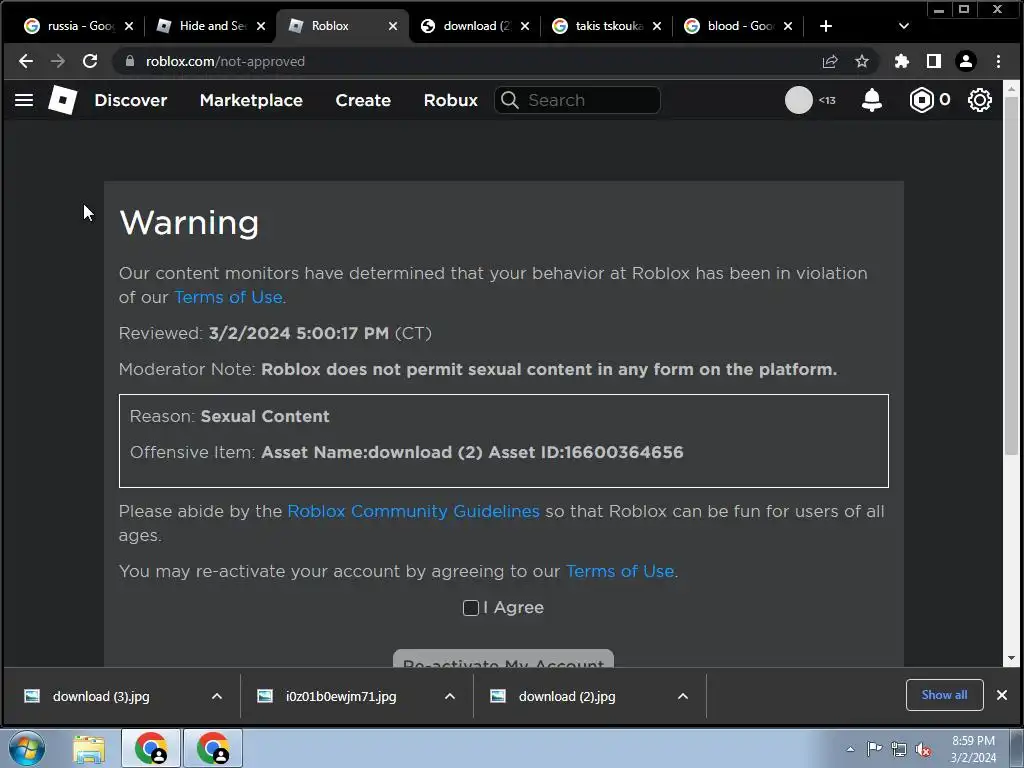Close the downloads bar
The height and width of the screenshot is (768, 1024).
[1002, 695]
